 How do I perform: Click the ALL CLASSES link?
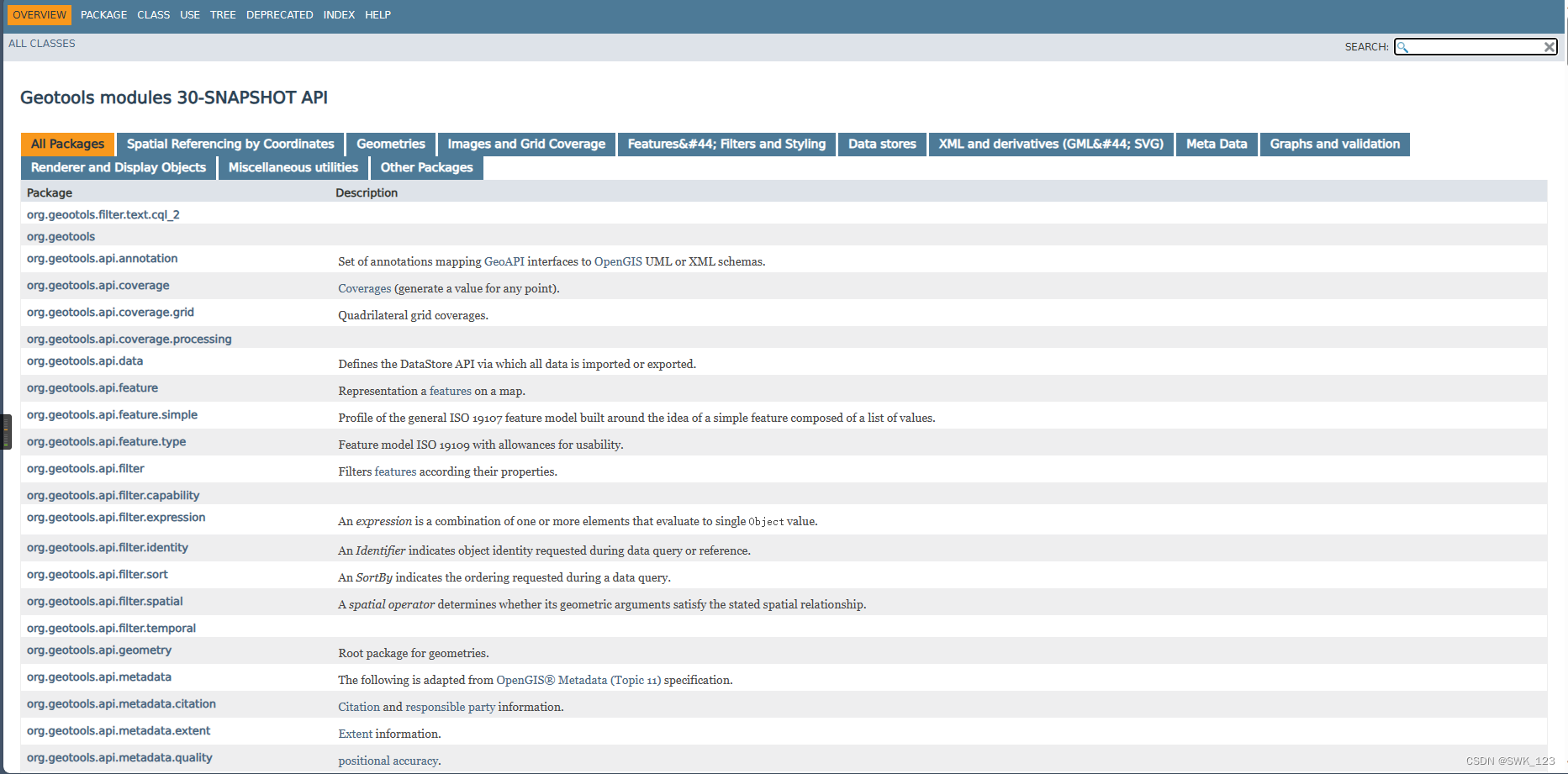[42, 44]
